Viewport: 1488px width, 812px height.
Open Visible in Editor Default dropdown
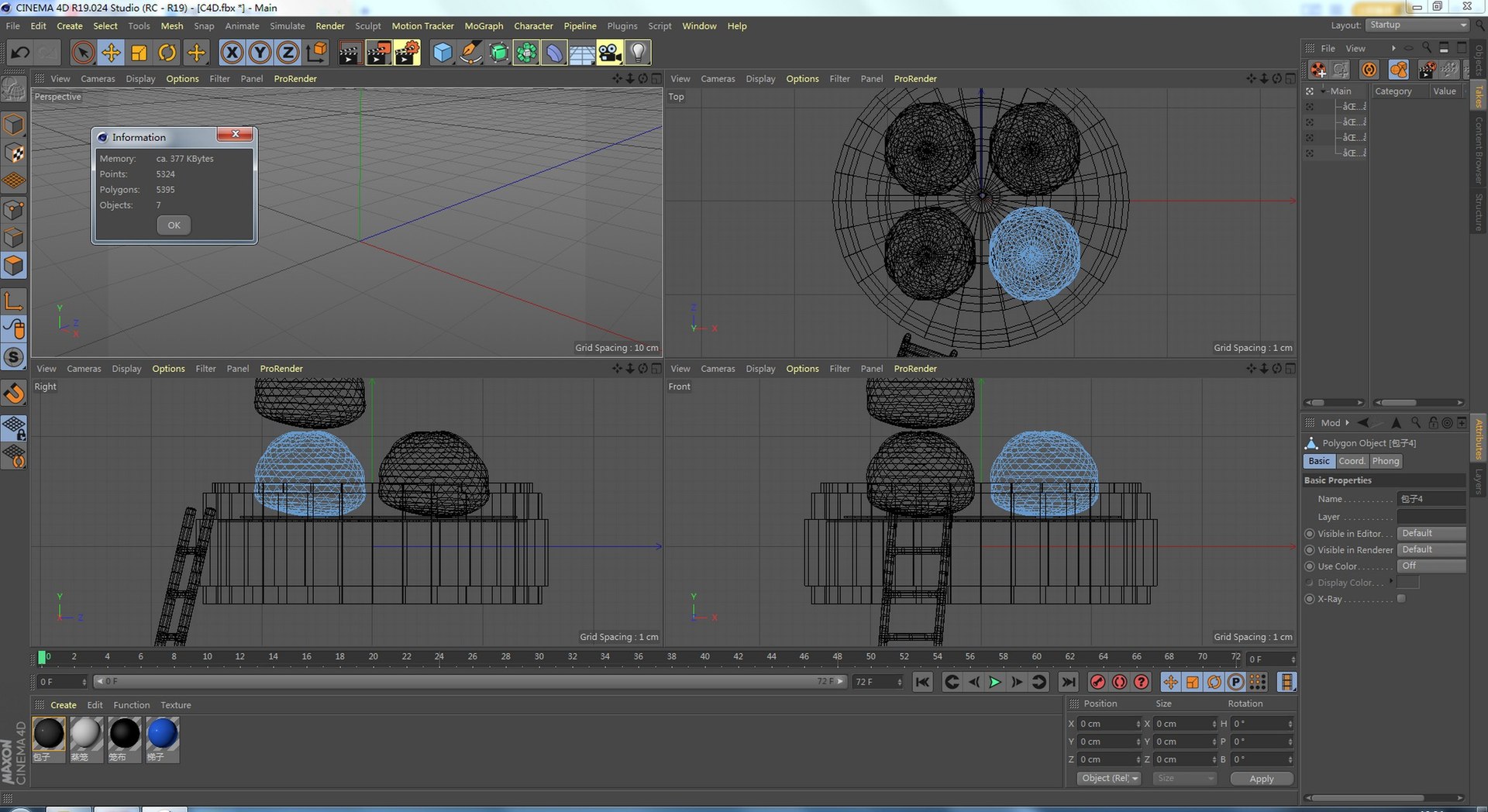pyautogui.click(x=1431, y=534)
